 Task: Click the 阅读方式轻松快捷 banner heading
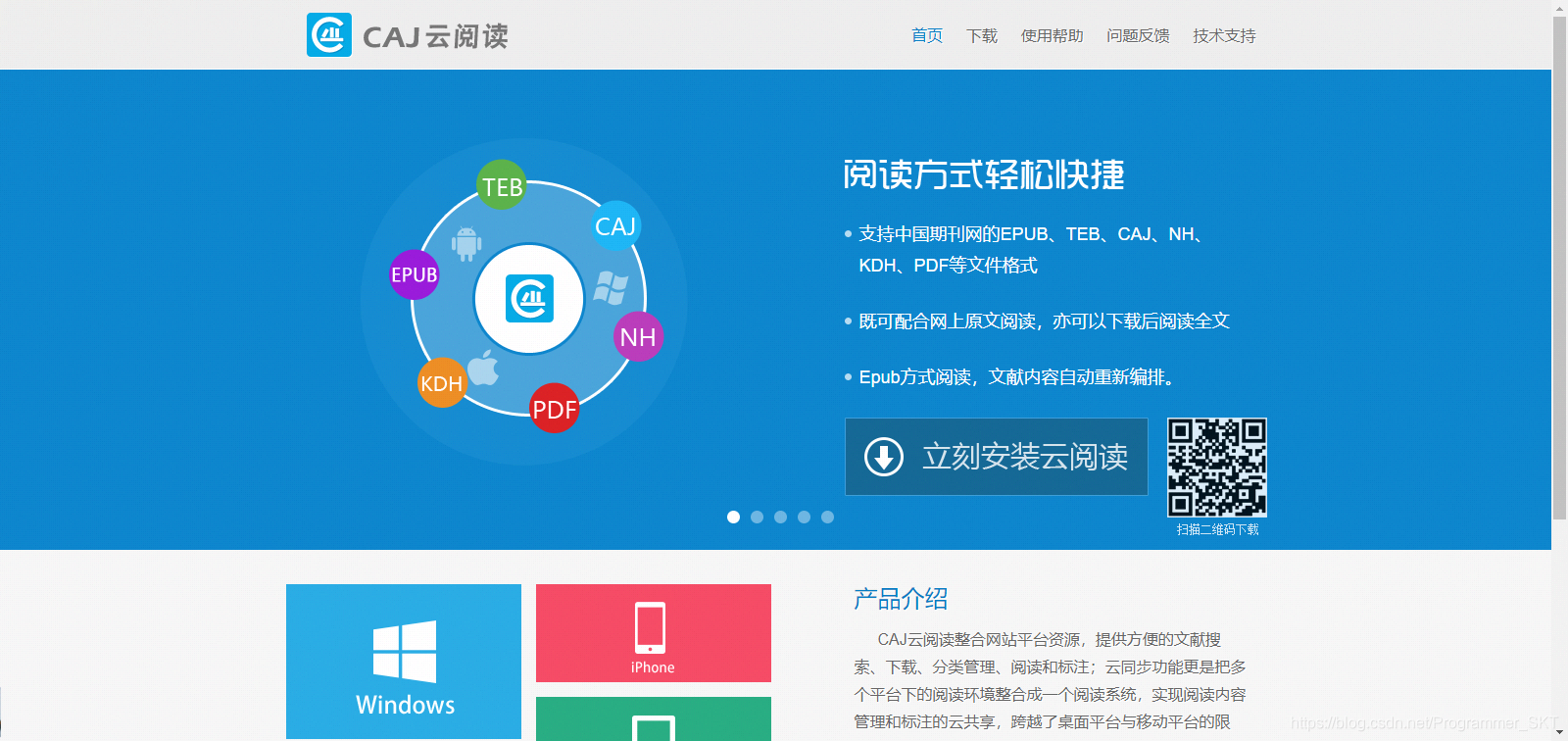point(984,174)
